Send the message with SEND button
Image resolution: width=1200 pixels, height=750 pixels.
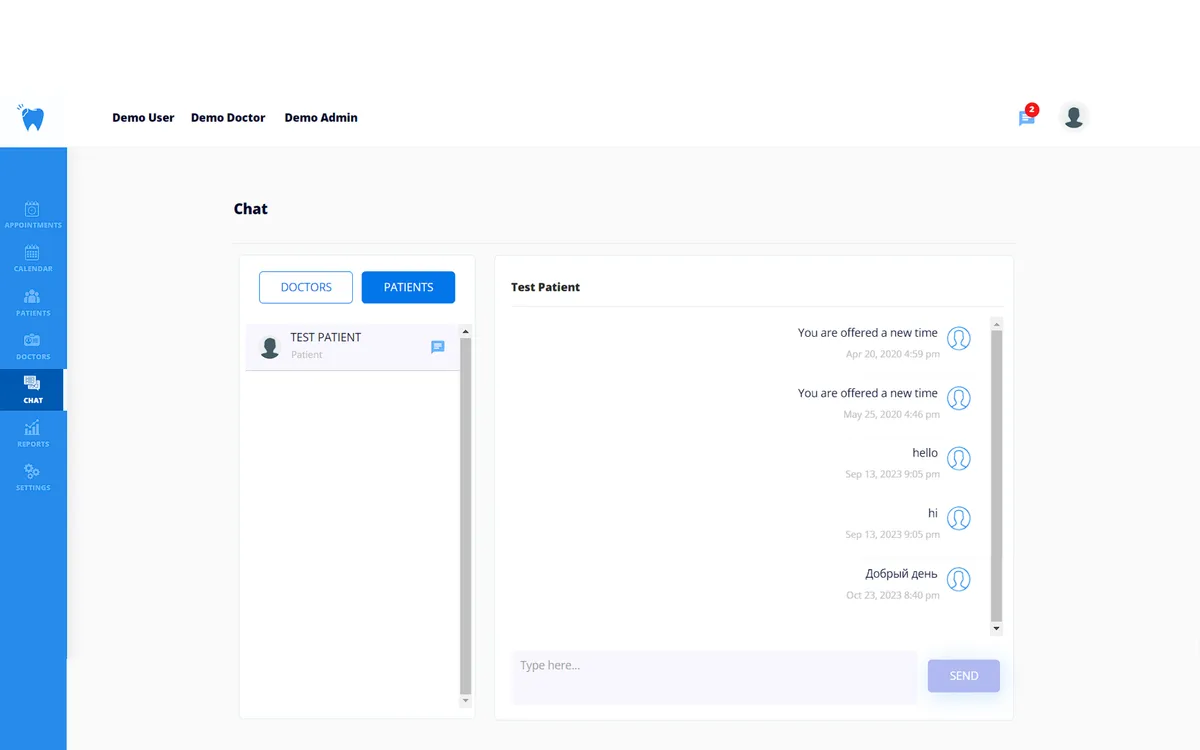point(964,676)
